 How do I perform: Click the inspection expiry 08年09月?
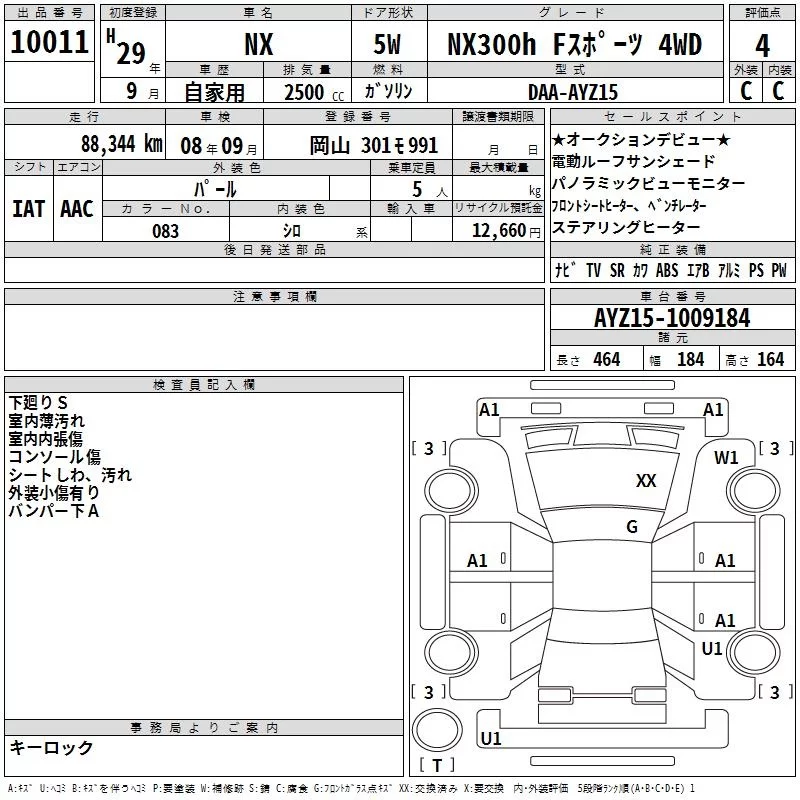(x=219, y=146)
